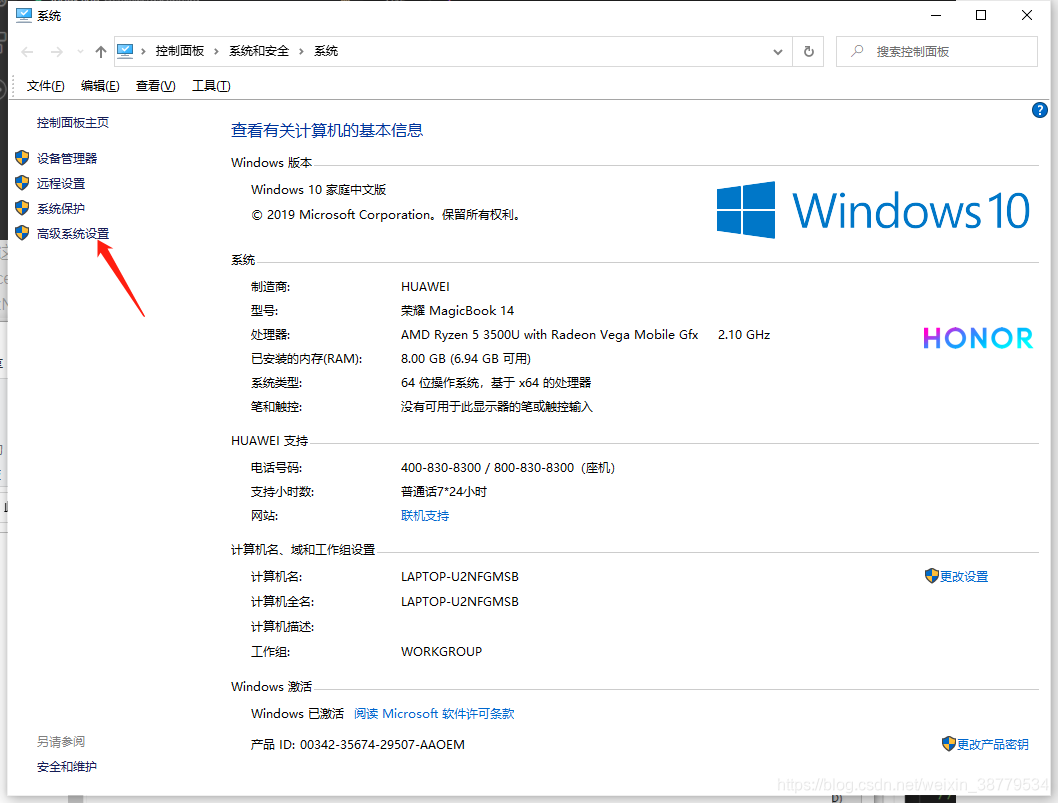Select the 2.10 GHz processor speed

click(744, 335)
